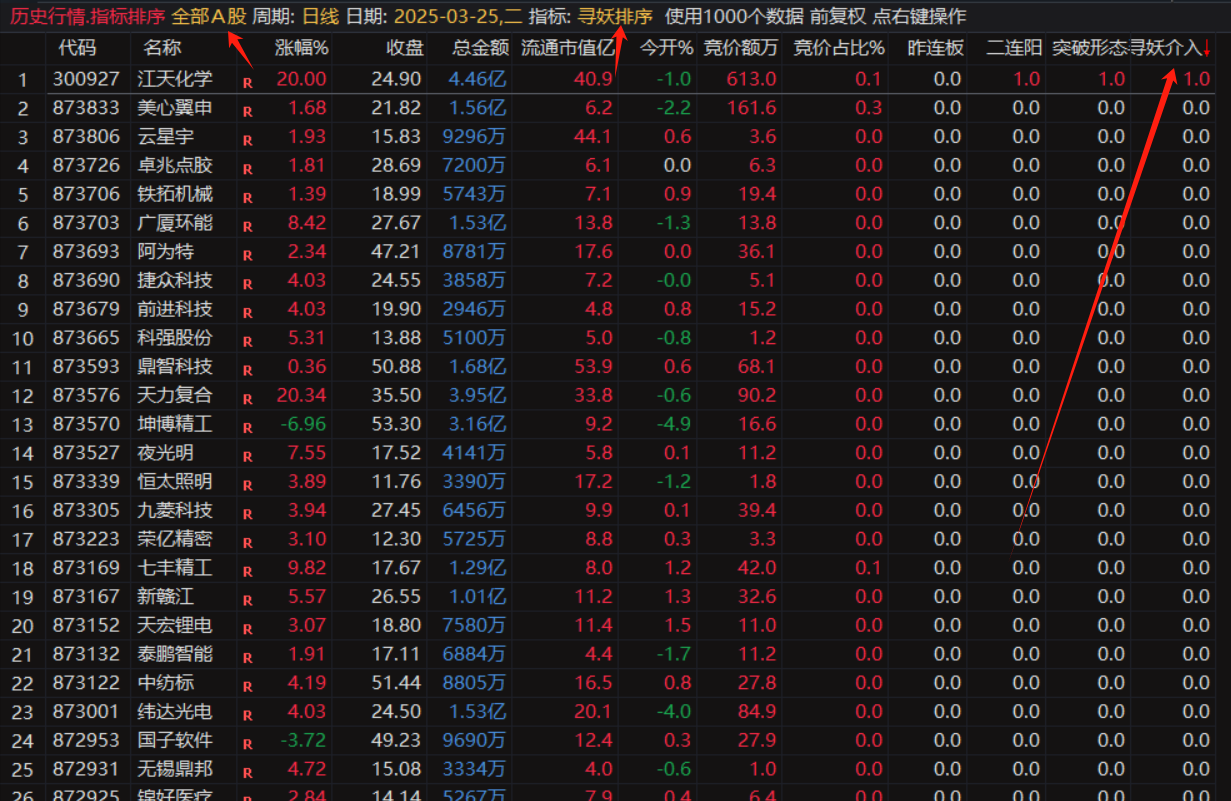The width and height of the screenshot is (1231, 801).
Task: Open the 寻妖排序 indicator selector
Action: pos(615,16)
